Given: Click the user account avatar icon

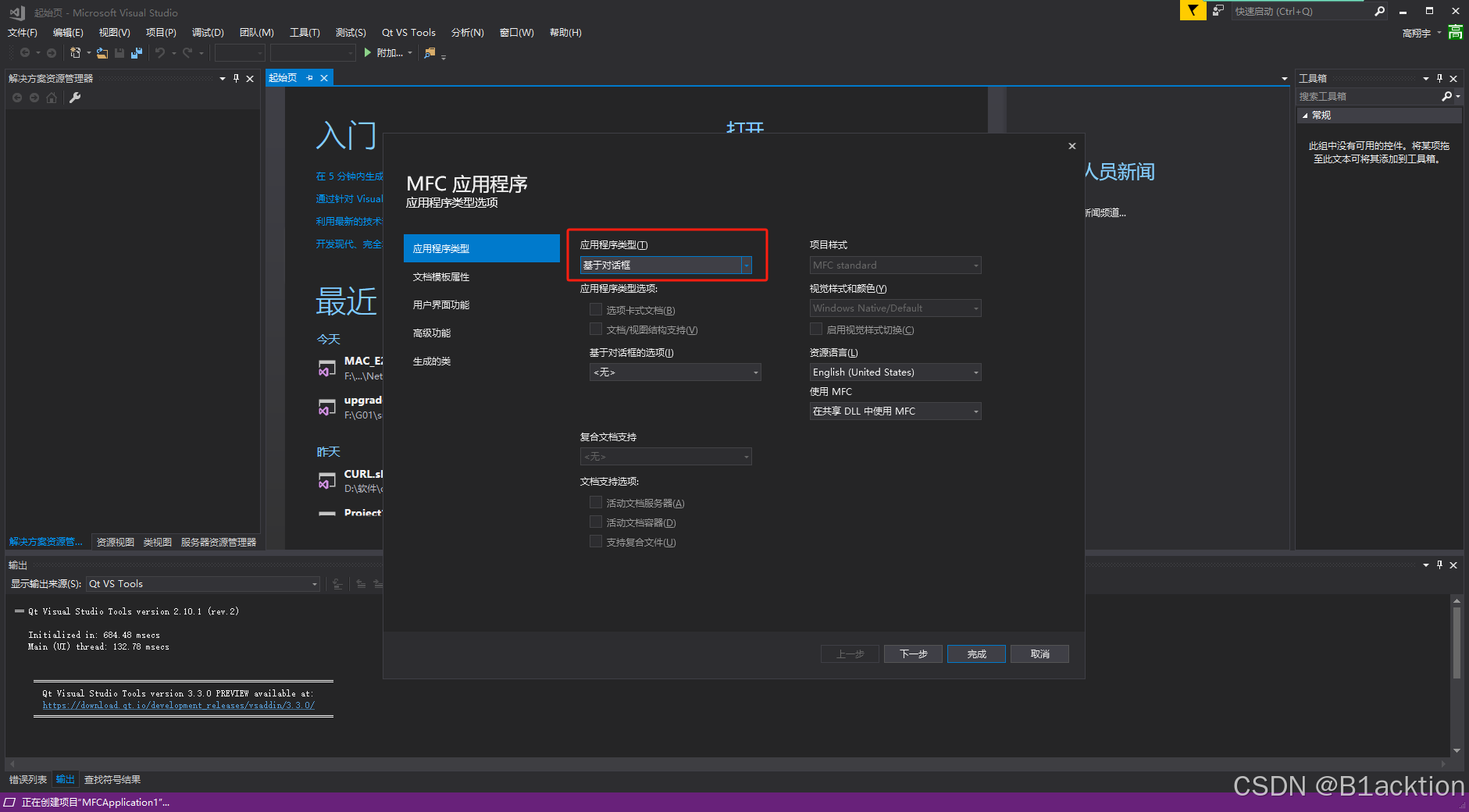Looking at the screenshot, I should pyautogui.click(x=1456, y=32).
